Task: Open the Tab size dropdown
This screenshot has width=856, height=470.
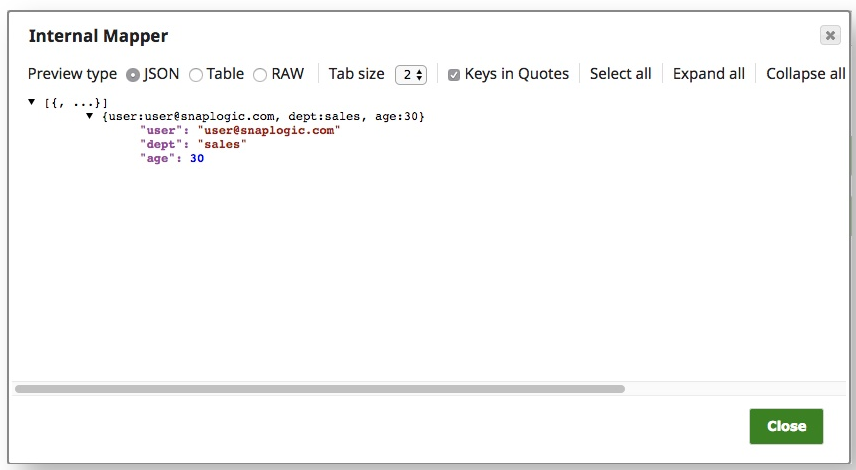Action: pos(411,75)
